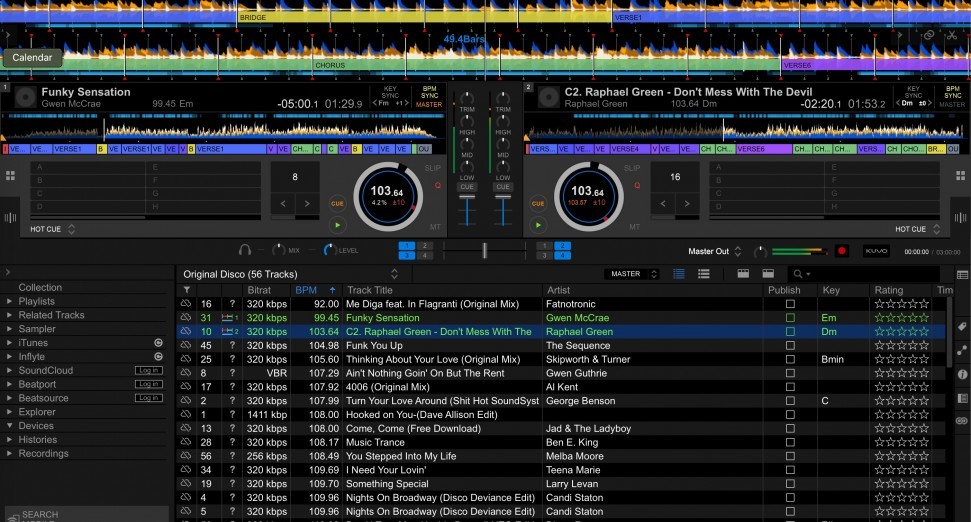Open the track search magnifier
This screenshot has height=522, width=971.
(798, 274)
